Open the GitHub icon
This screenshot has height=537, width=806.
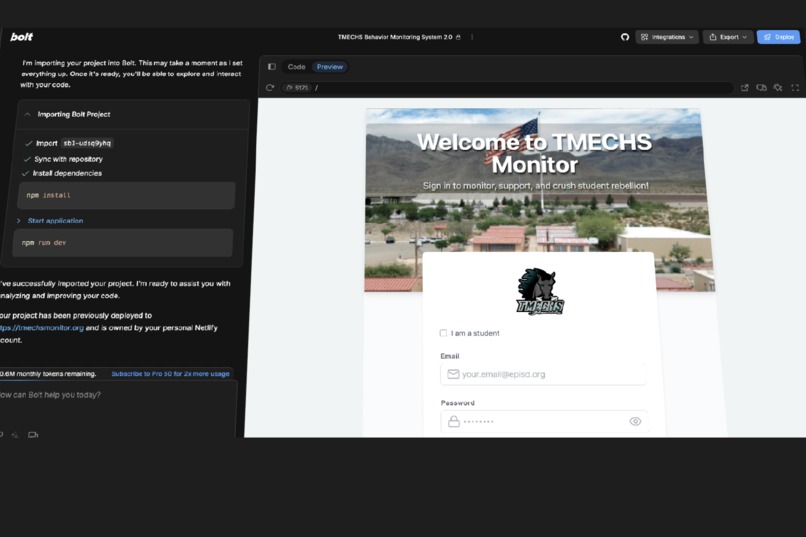pos(625,37)
